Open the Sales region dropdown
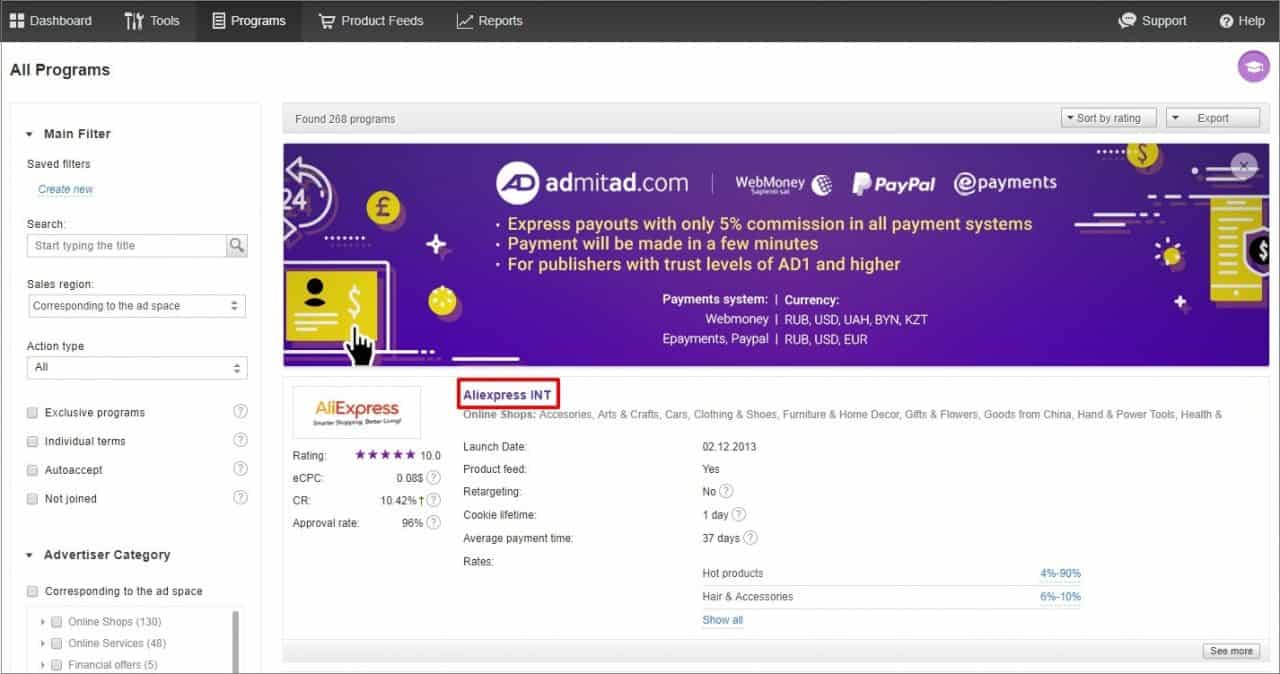1280x674 pixels. [136, 306]
